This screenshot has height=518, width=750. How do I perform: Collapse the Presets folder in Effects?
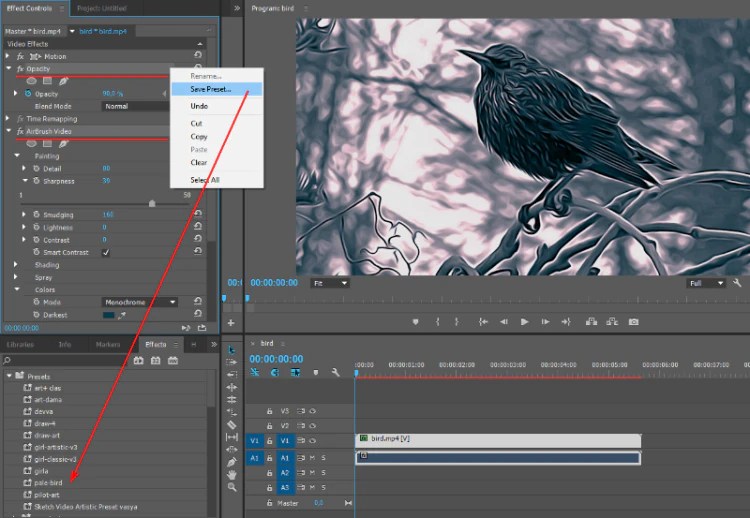tap(9, 376)
